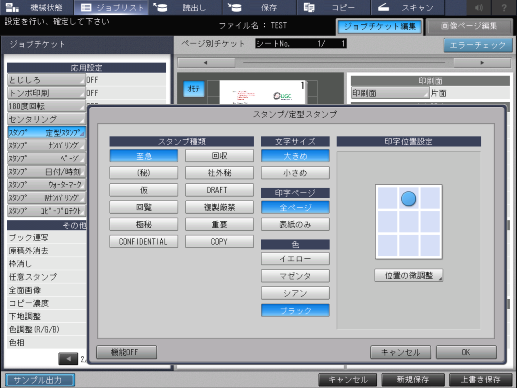Click the エラーチェック button
Image resolution: width=517 pixels, height=388 pixels.
[x=478, y=45]
